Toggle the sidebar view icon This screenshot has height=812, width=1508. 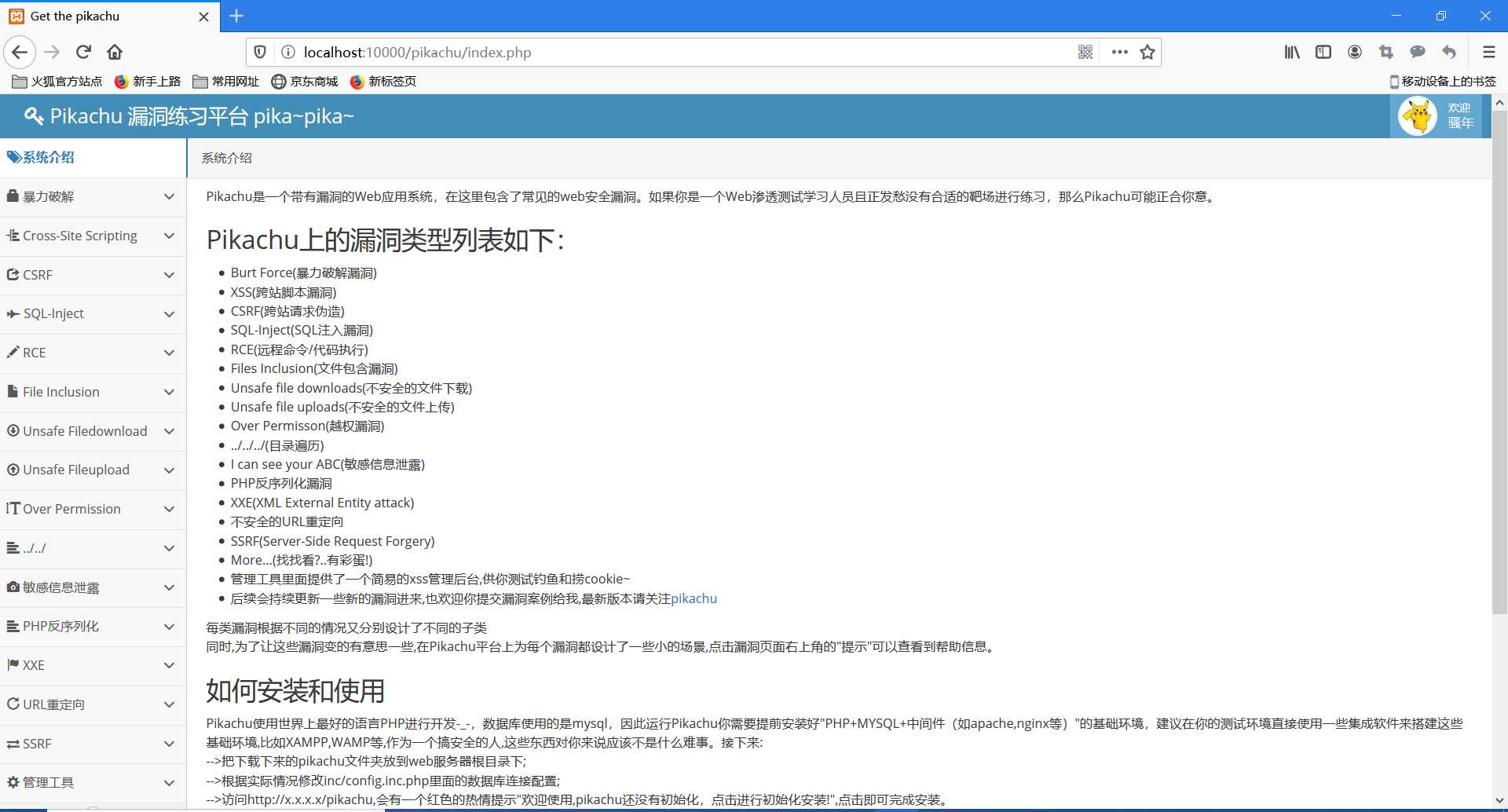[x=1323, y=52]
